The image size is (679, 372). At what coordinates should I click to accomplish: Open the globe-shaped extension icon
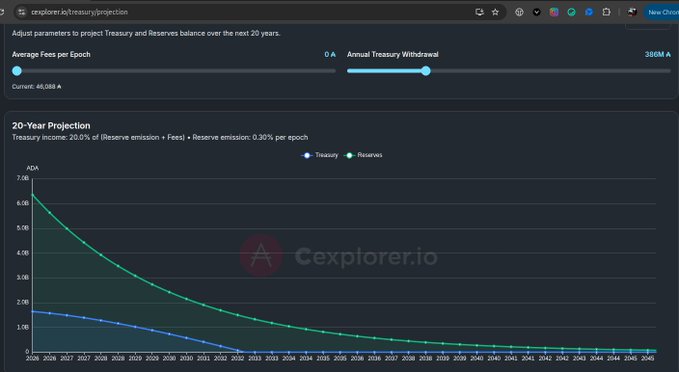point(519,12)
